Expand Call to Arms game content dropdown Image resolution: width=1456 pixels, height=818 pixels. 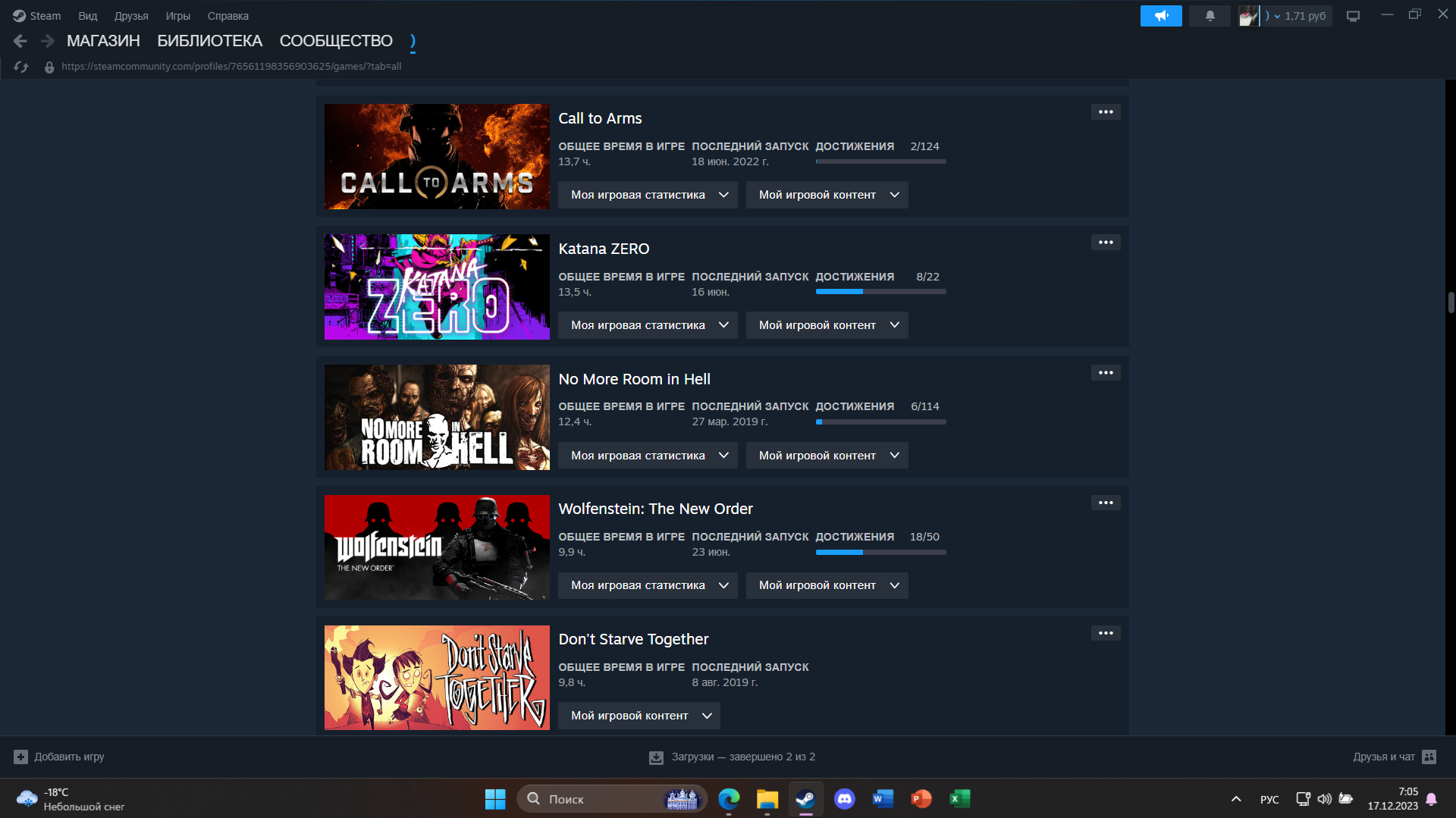(x=827, y=195)
